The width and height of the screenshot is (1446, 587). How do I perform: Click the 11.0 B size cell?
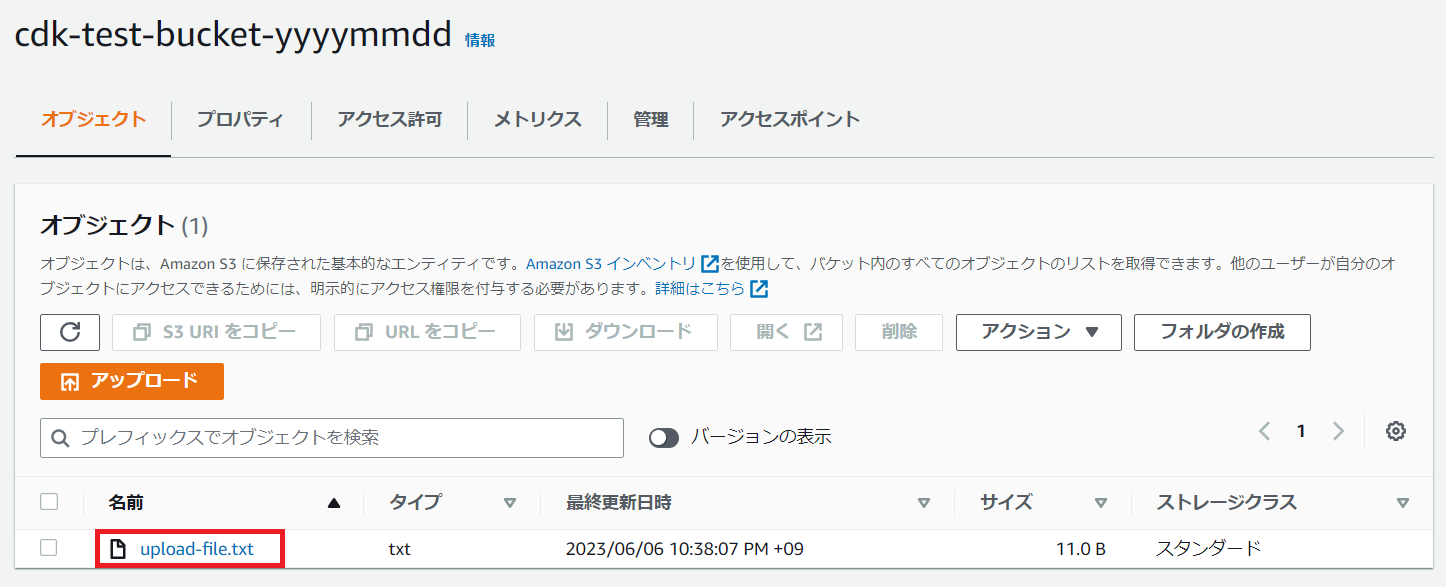point(1081,549)
